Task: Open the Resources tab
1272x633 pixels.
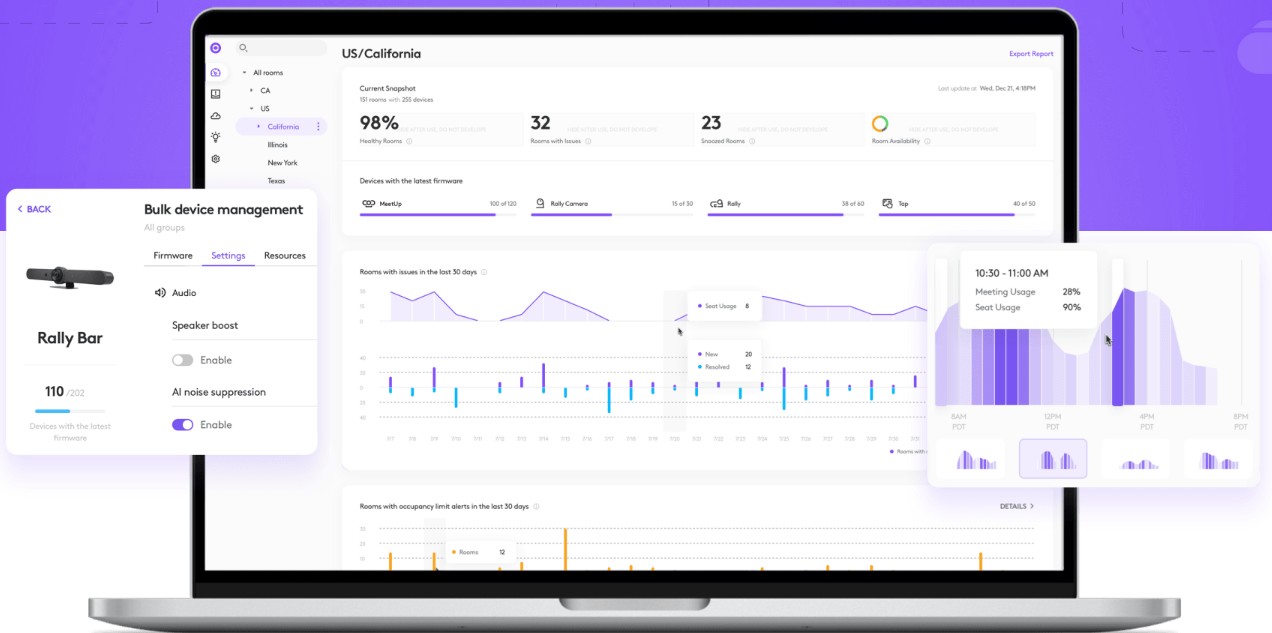Action: click(285, 256)
